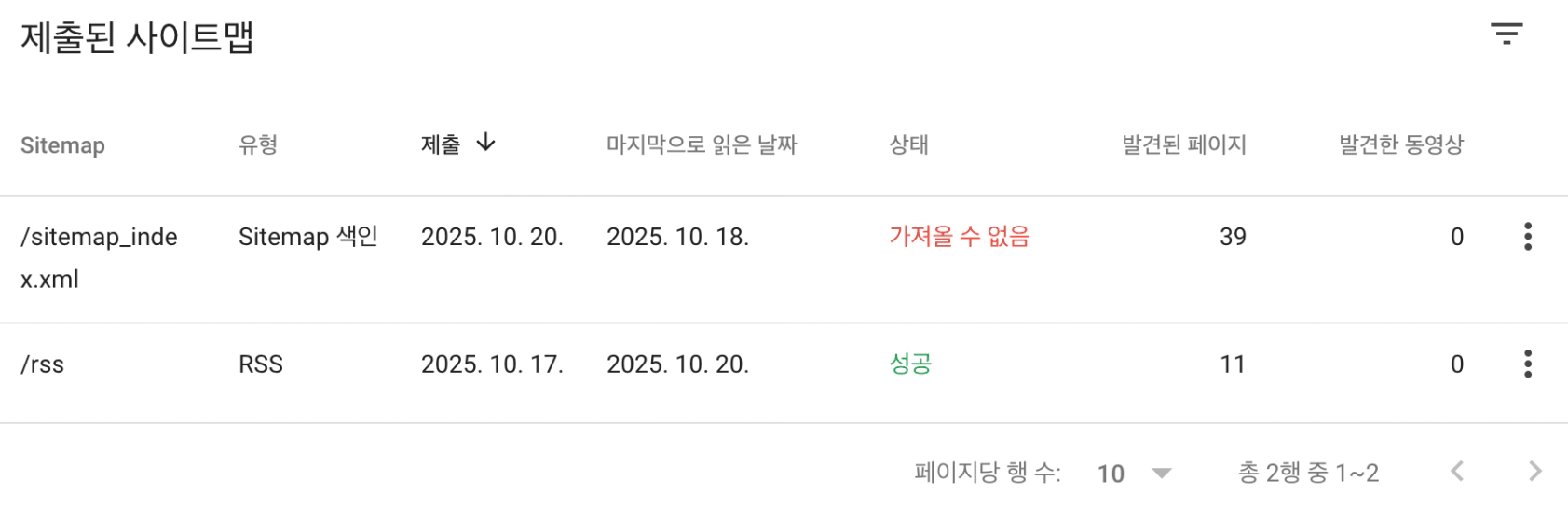
Task: Open more options for /rss row
Action: click(1527, 364)
